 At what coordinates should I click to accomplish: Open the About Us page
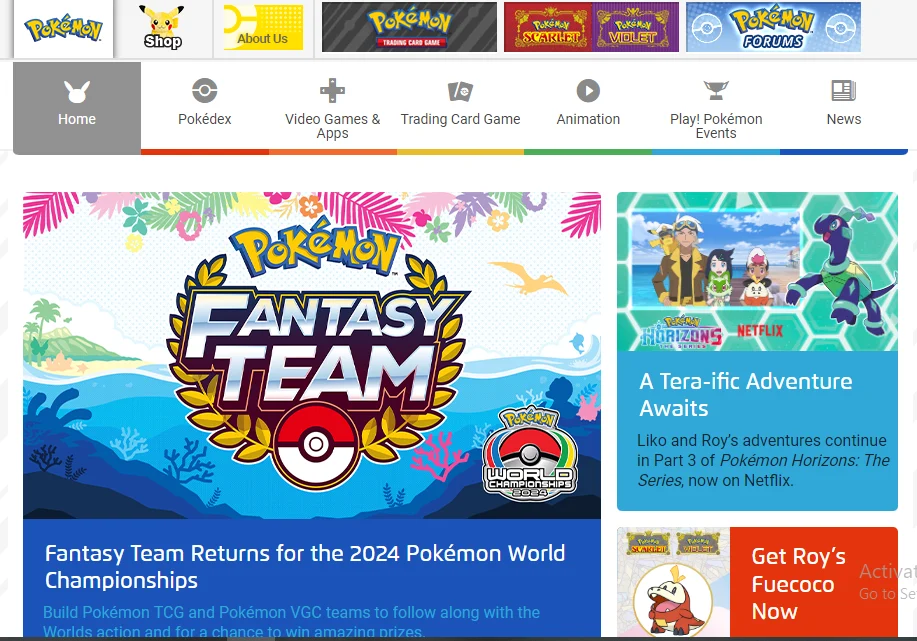point(262,27)
